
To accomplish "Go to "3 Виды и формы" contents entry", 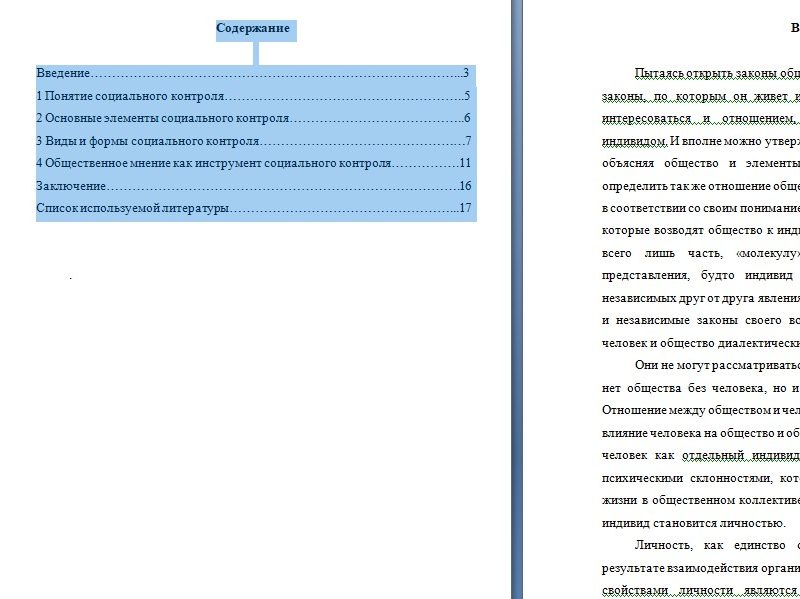I will coord(148,141).
